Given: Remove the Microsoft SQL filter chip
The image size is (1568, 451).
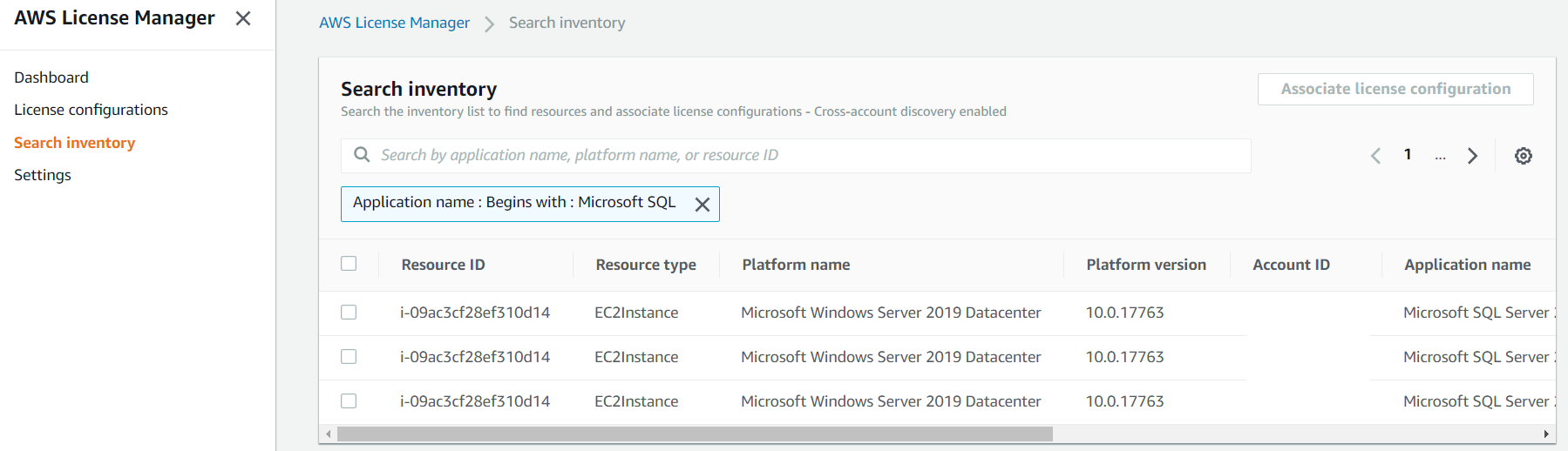Looking at the screenshot, I should (x=702, y=205).
